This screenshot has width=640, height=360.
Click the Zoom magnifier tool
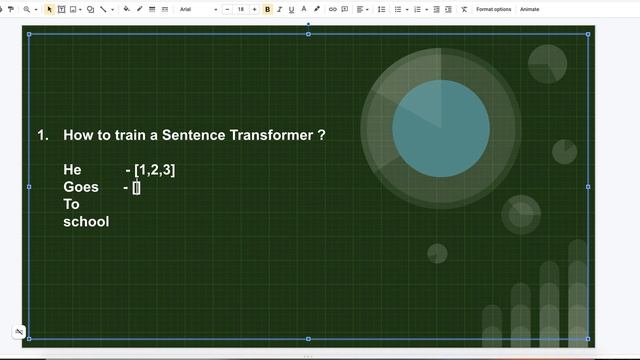[27, 9]
